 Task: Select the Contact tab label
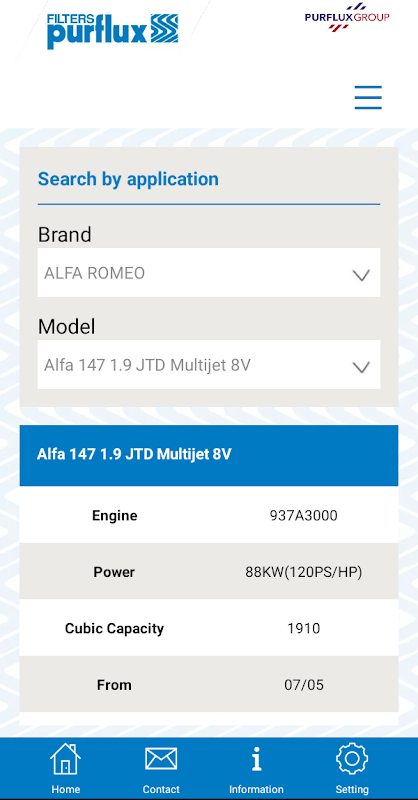161,789
